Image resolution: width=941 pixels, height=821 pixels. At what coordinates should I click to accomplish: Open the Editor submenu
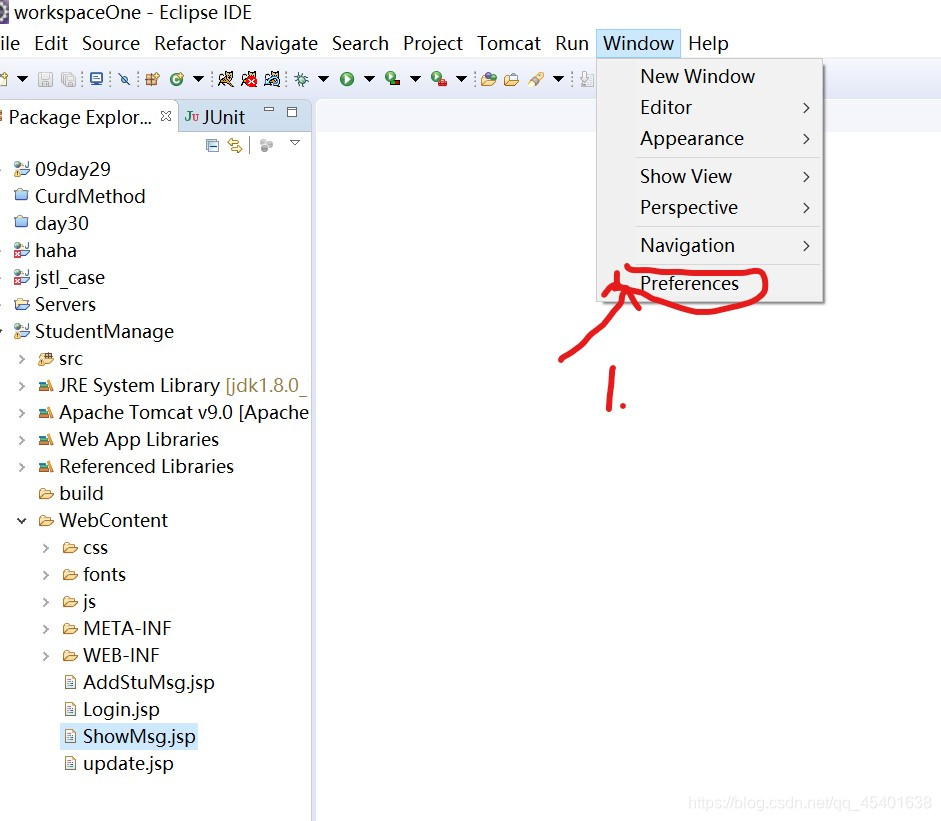click(710, 107)
